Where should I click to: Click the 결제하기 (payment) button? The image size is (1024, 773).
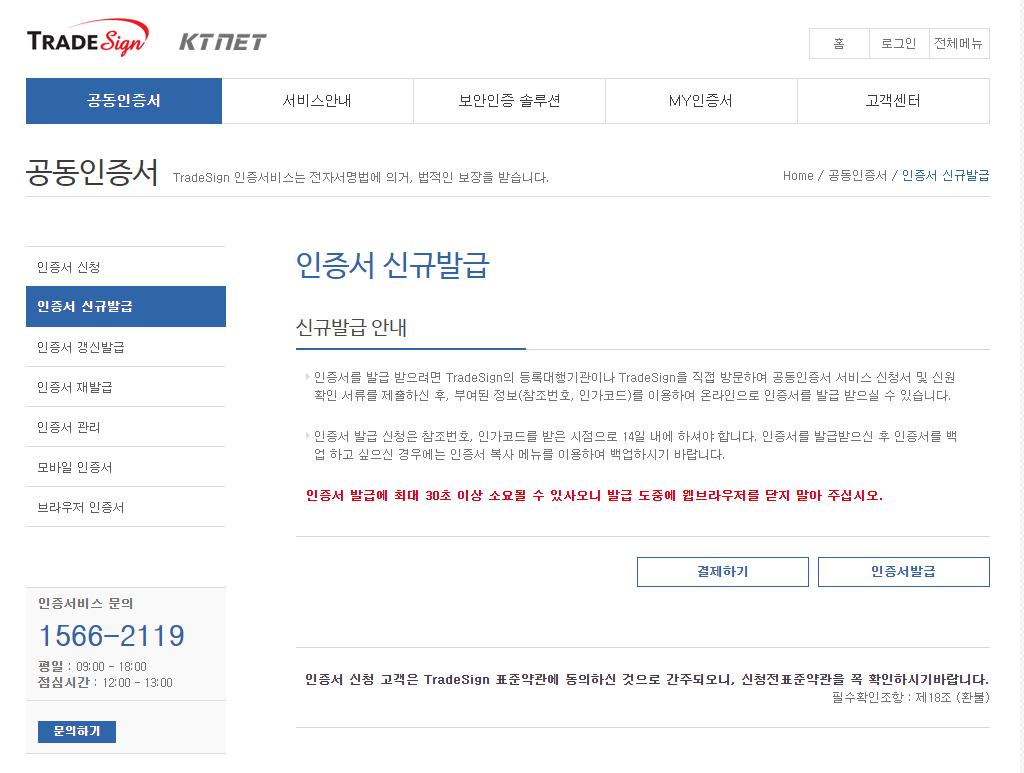(722, 571)
